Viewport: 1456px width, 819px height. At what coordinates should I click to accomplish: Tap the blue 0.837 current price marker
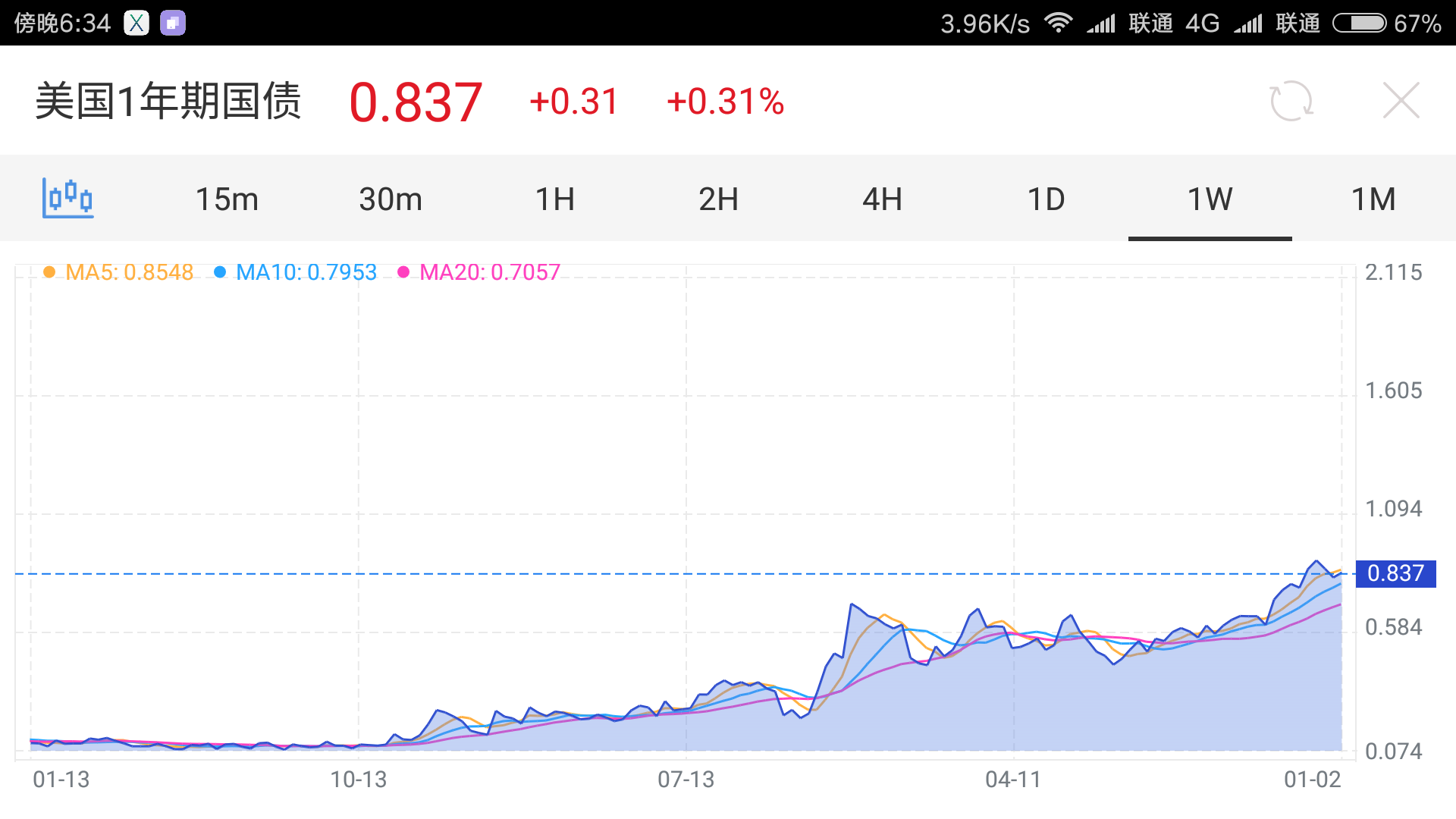pos(1395,573)
